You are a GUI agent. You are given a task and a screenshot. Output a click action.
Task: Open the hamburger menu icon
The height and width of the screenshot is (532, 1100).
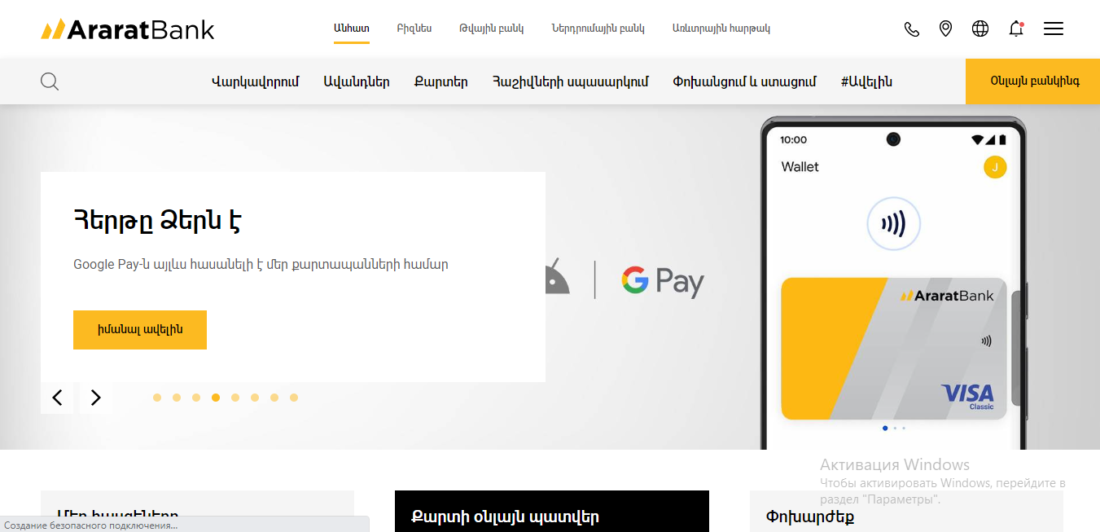click(x=1053, y=29)
